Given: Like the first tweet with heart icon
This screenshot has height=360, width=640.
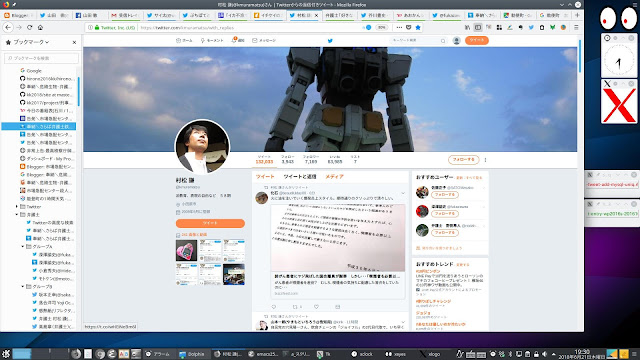Looking at the screenshot, I should pos(316,307).
